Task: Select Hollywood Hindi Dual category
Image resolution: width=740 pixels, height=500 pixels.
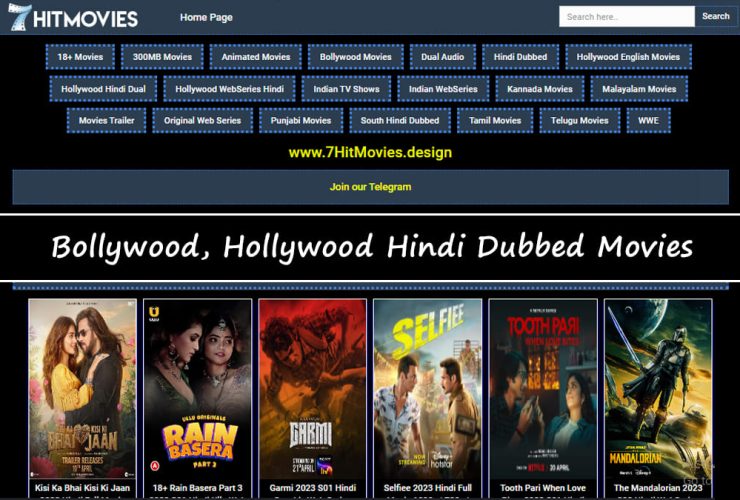Action: tap(103, 89)
